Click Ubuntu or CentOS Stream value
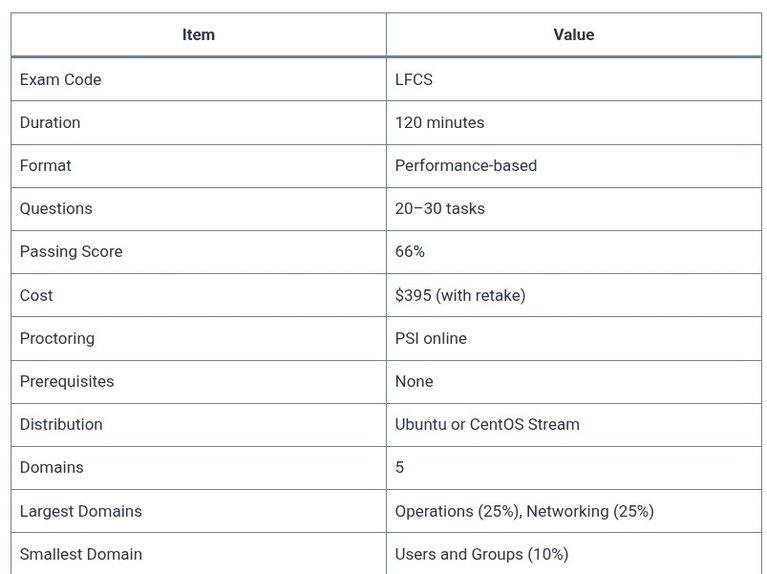 (487, 424)
